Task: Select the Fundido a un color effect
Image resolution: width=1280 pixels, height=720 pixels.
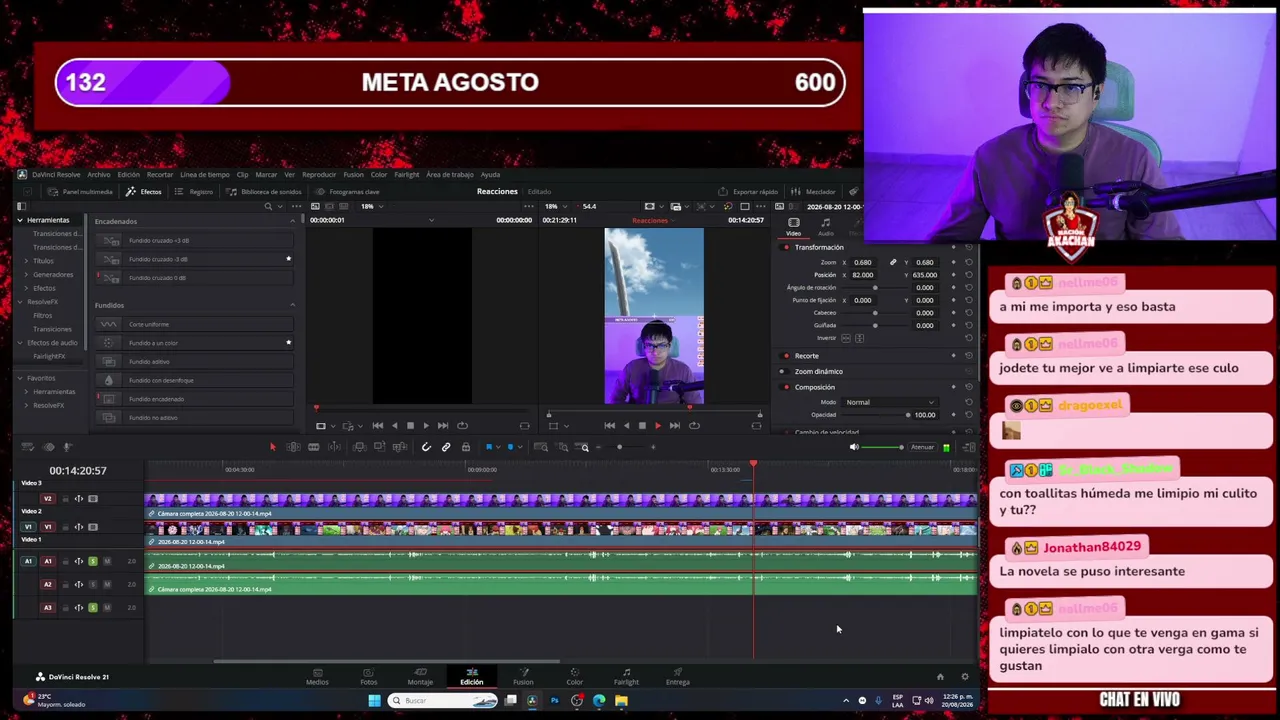Action: click(194, 343)
